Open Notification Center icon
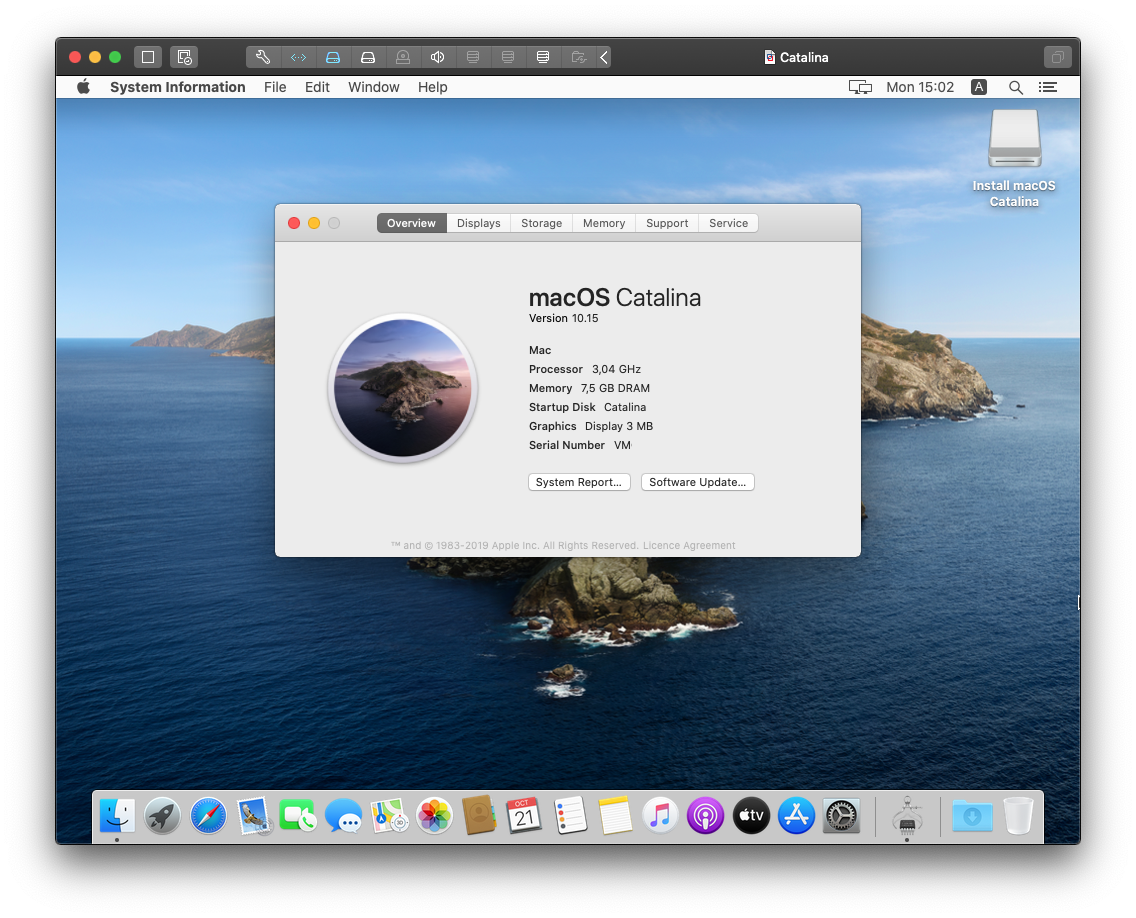Screen dimensions: 1136x918 1048,87
